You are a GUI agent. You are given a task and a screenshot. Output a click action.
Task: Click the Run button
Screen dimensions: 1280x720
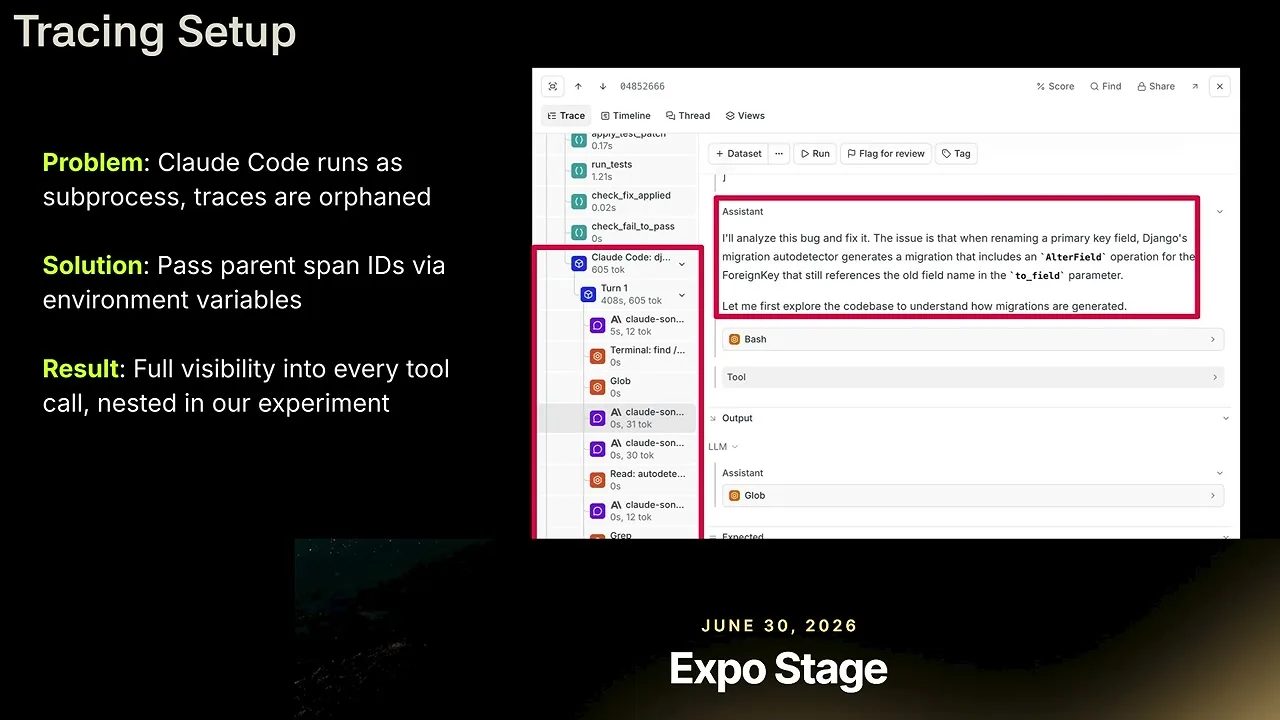[x=814, y=154]
